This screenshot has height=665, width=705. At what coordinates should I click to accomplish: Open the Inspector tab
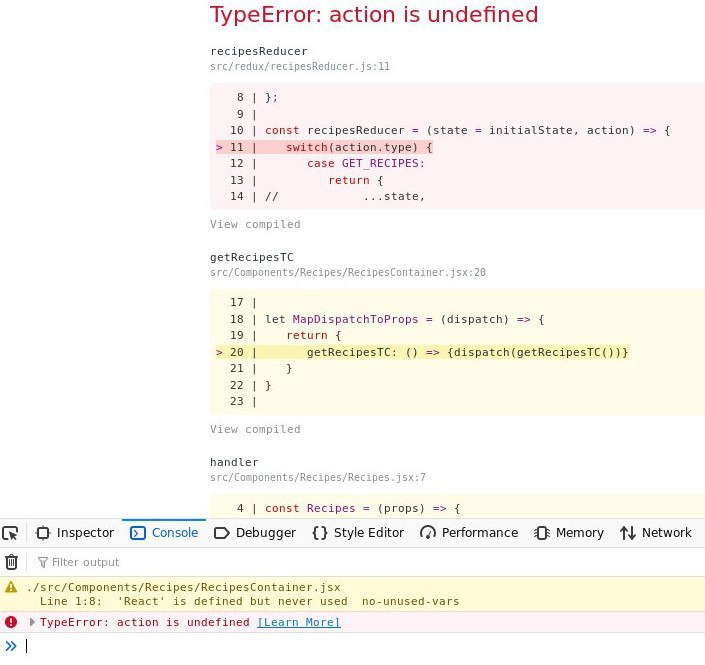(x=75, y=533)
